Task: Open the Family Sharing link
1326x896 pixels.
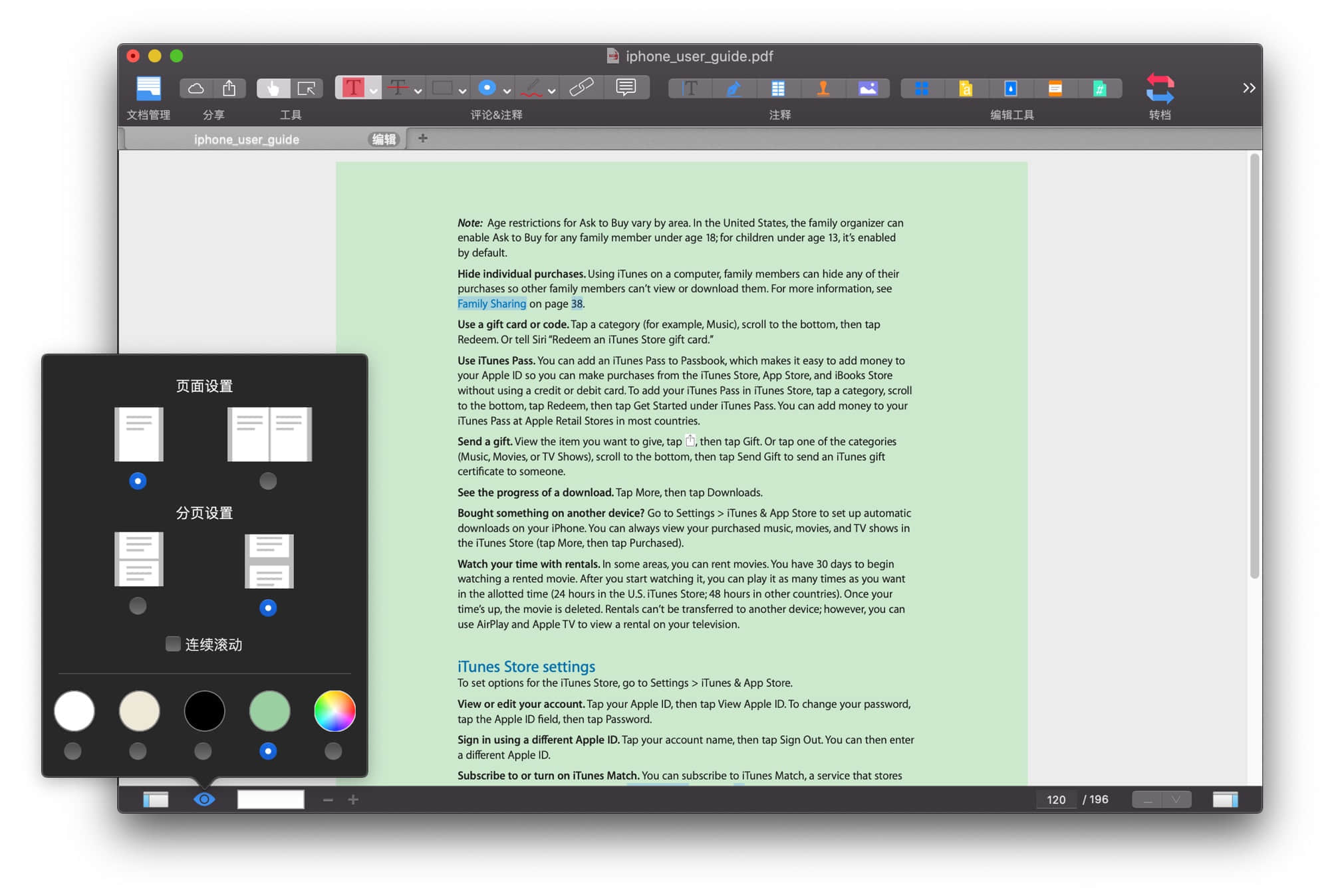Action: (491, 304)
